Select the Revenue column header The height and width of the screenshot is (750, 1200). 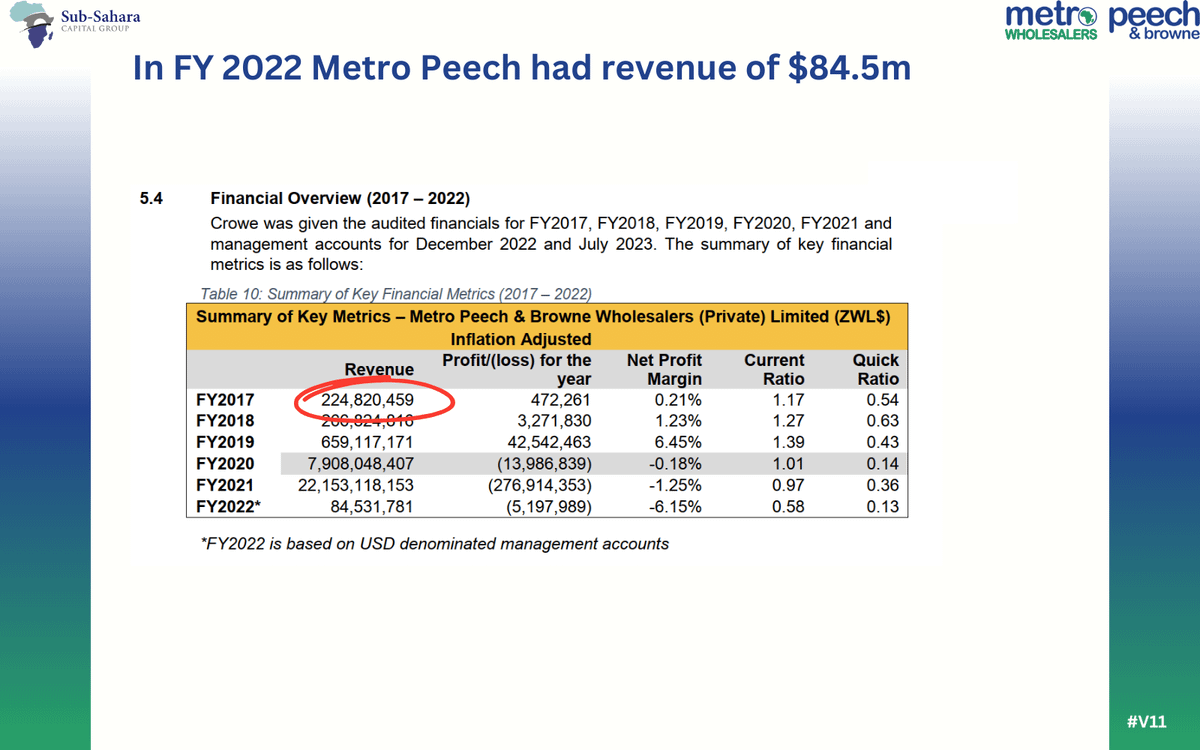(379, 370)
